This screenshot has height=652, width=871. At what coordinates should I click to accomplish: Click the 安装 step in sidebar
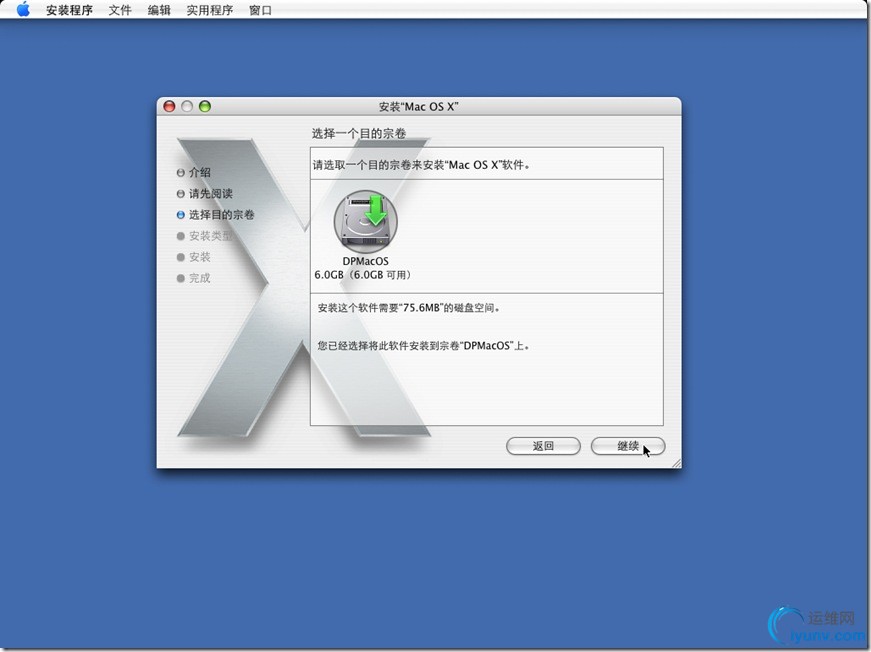click(x=194, y=257)
